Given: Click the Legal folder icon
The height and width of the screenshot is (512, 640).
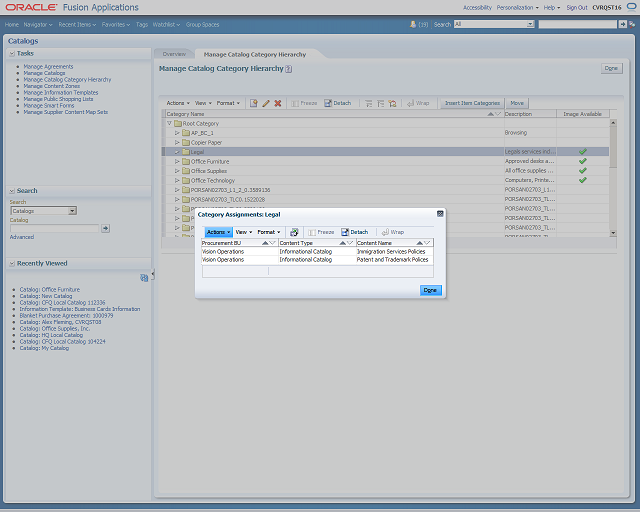Looking at the screenshot, I should click(x=186, y=152).
